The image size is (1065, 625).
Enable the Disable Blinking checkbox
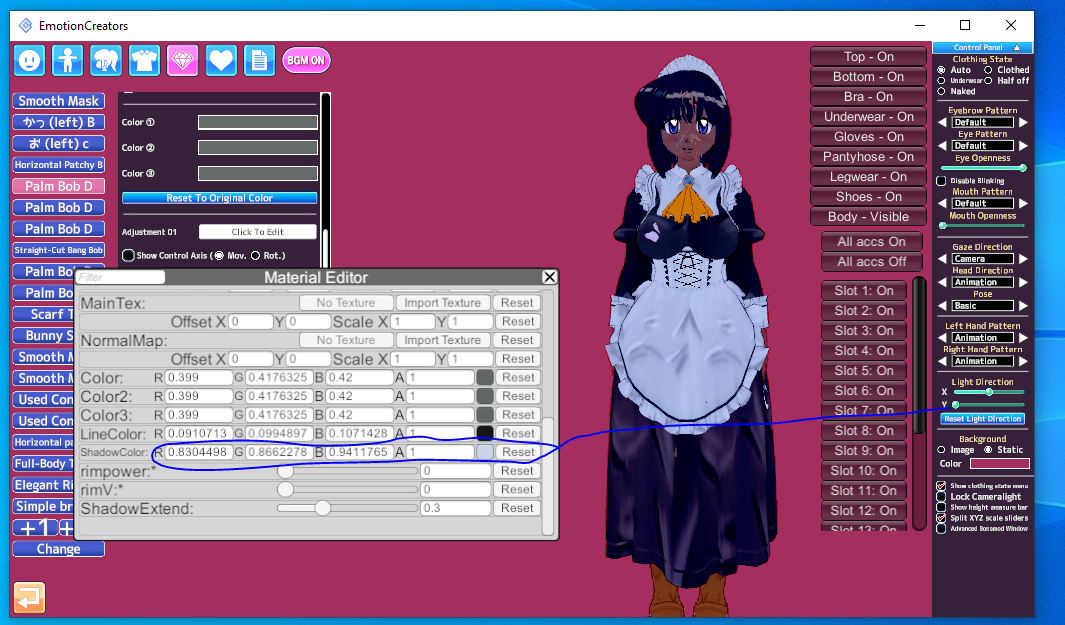[x=941, y=181]
